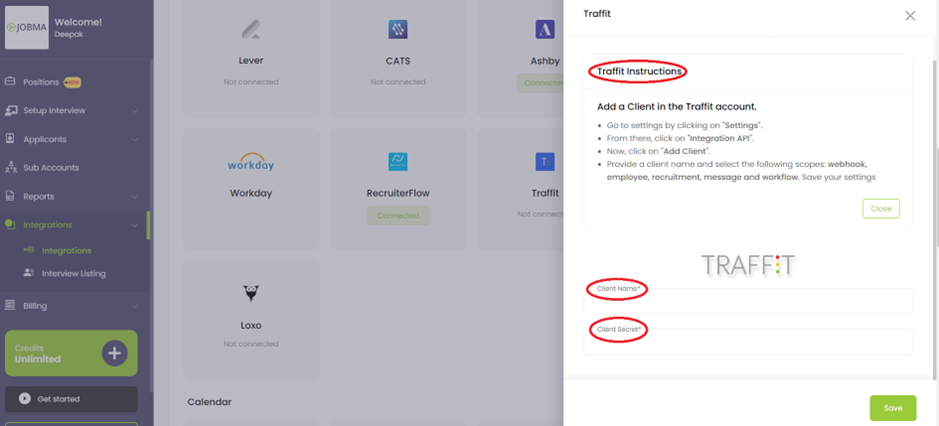Click the NEW badge beside Positions

pos(72,83)
